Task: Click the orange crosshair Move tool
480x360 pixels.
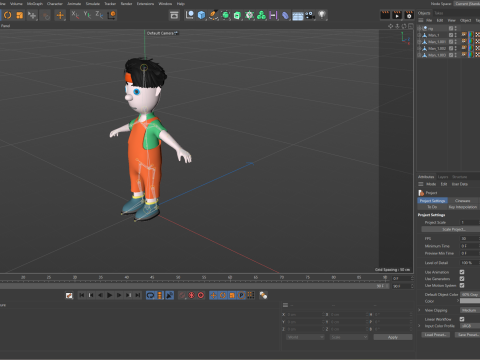Action: point(60,15)
